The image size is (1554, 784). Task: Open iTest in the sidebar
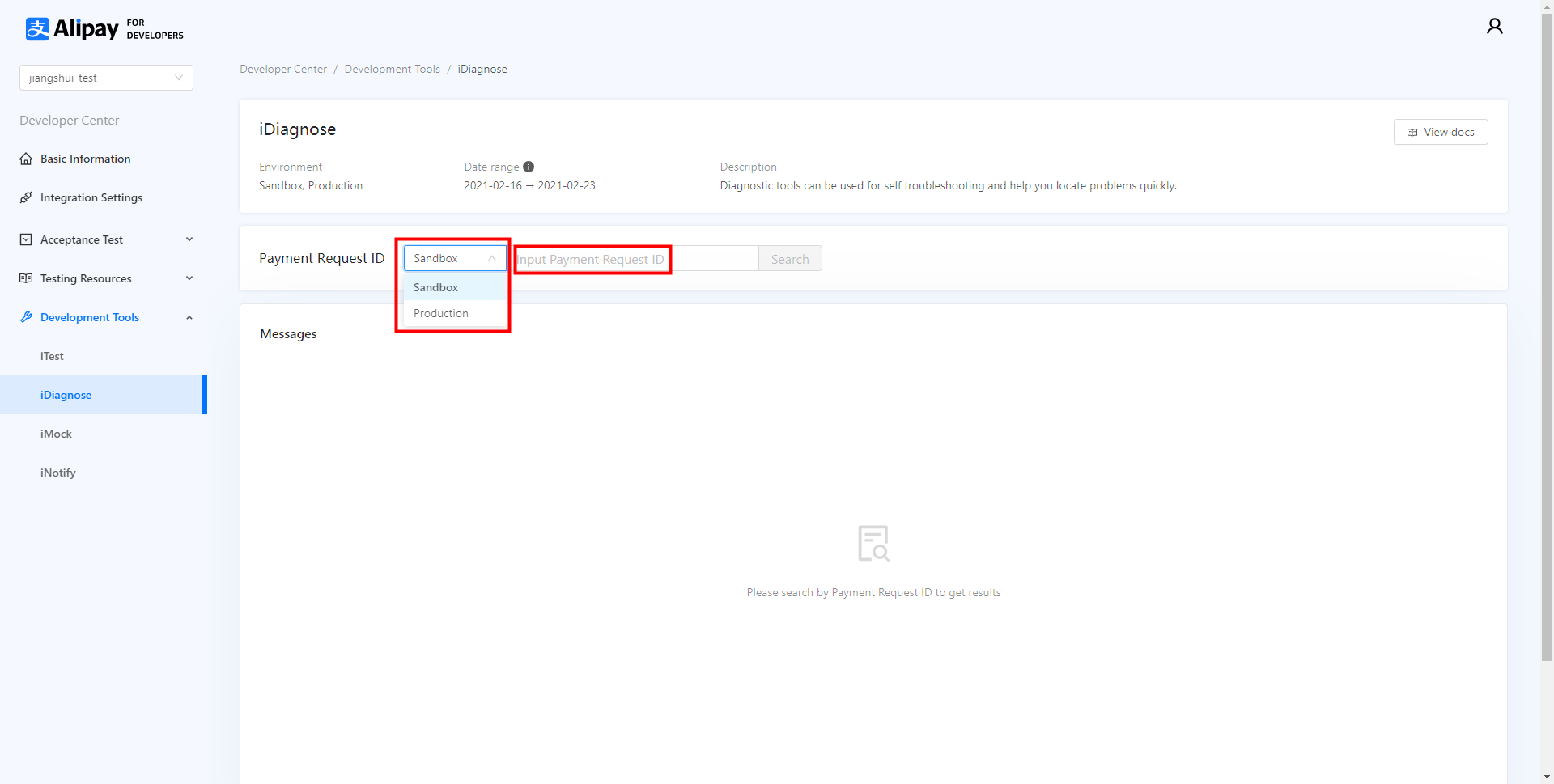pyautogui.click(x=52, y=356)
